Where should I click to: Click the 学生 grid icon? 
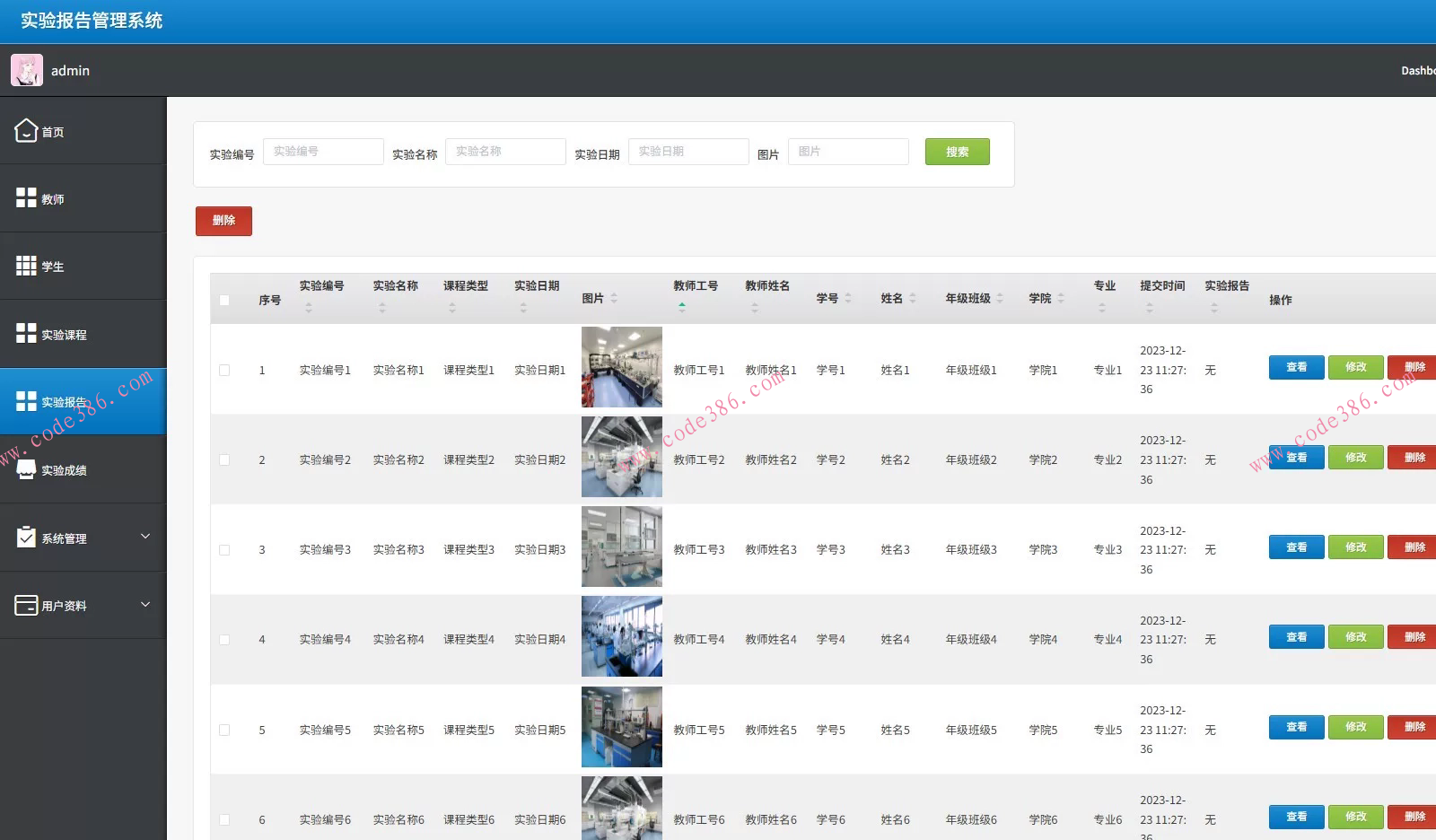click(x=26, y=266)
